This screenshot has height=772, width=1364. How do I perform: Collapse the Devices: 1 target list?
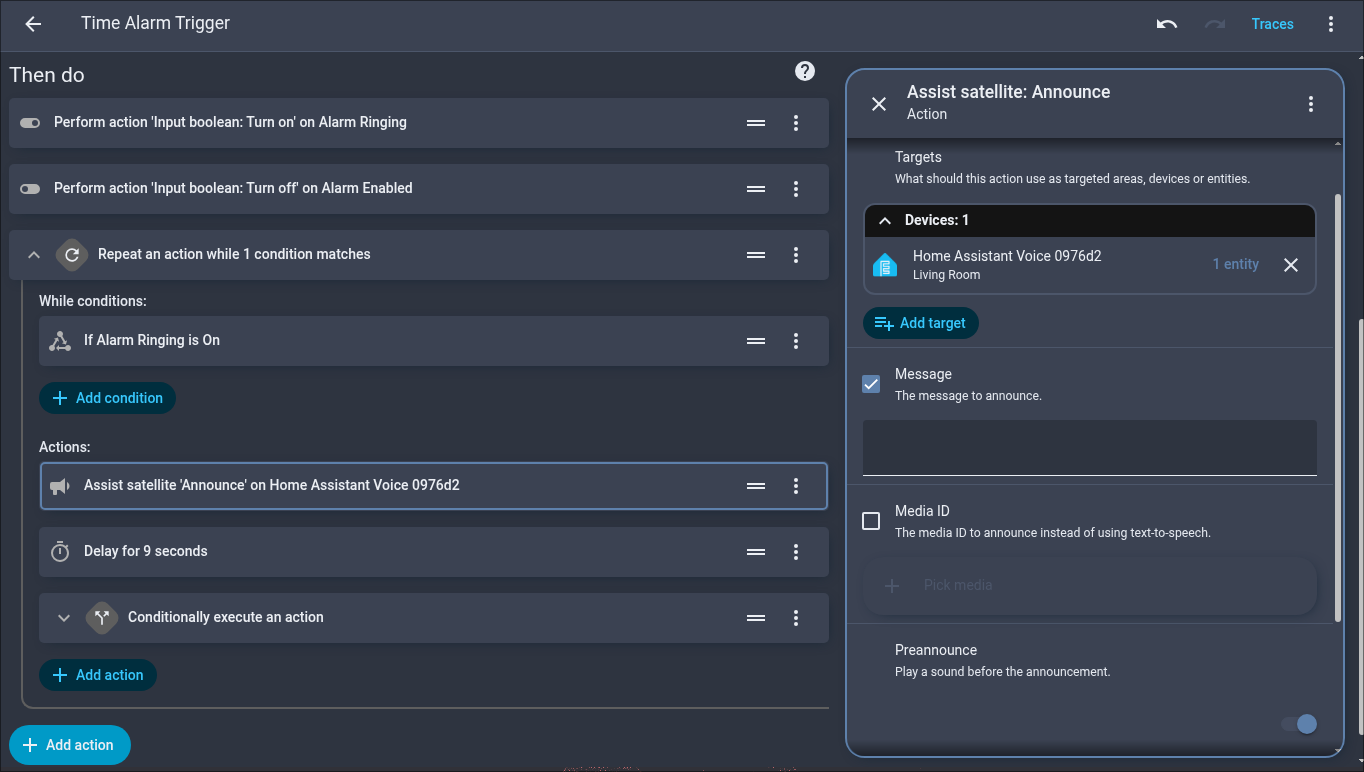[x=885, y=220]
